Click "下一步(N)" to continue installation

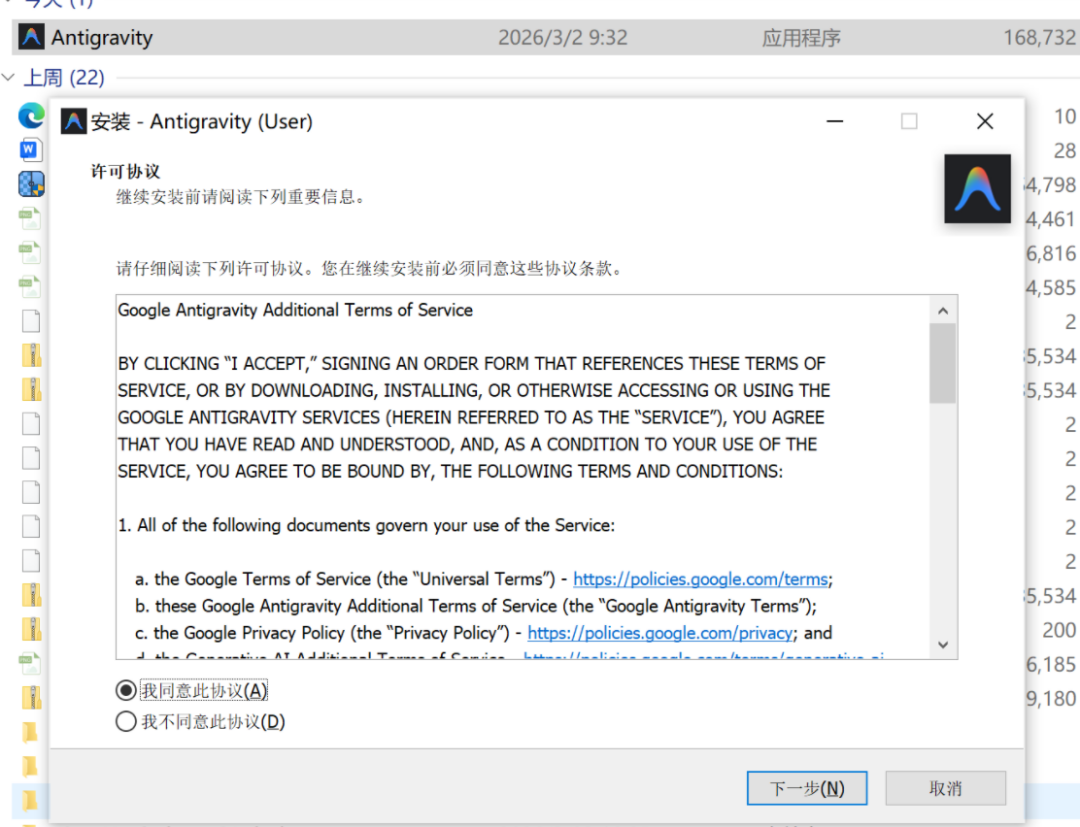tap(807, 788)
